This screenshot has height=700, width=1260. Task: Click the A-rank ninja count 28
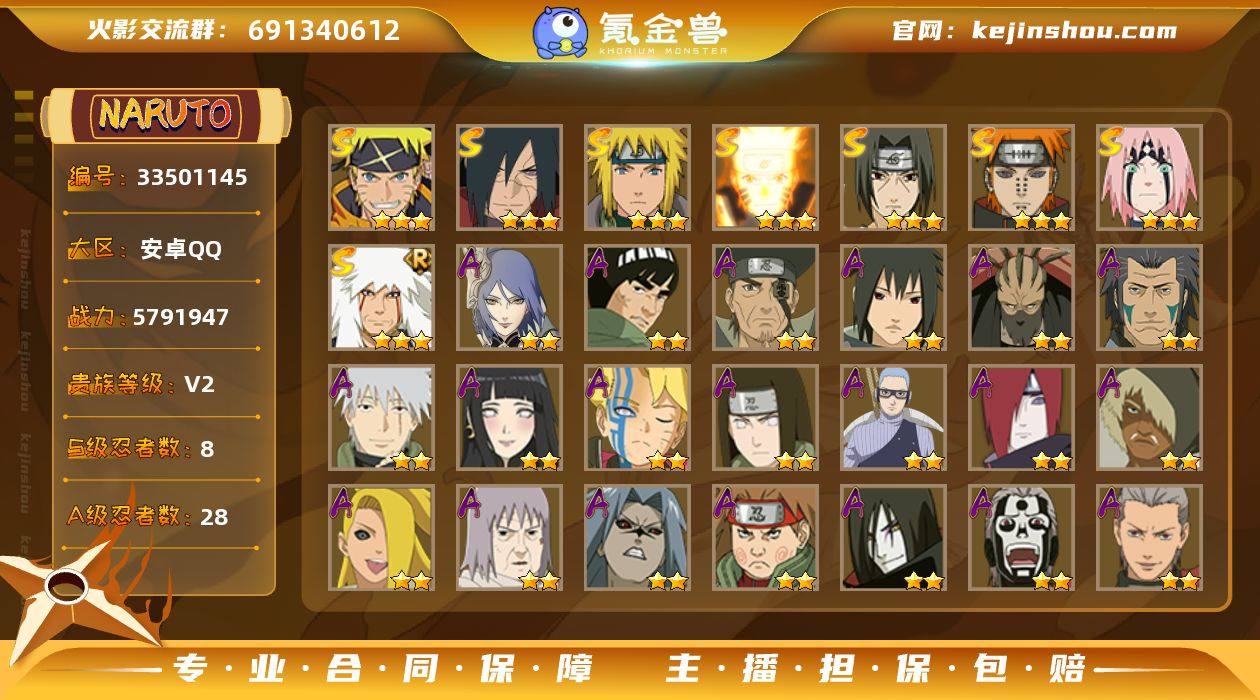click(214, 517)
